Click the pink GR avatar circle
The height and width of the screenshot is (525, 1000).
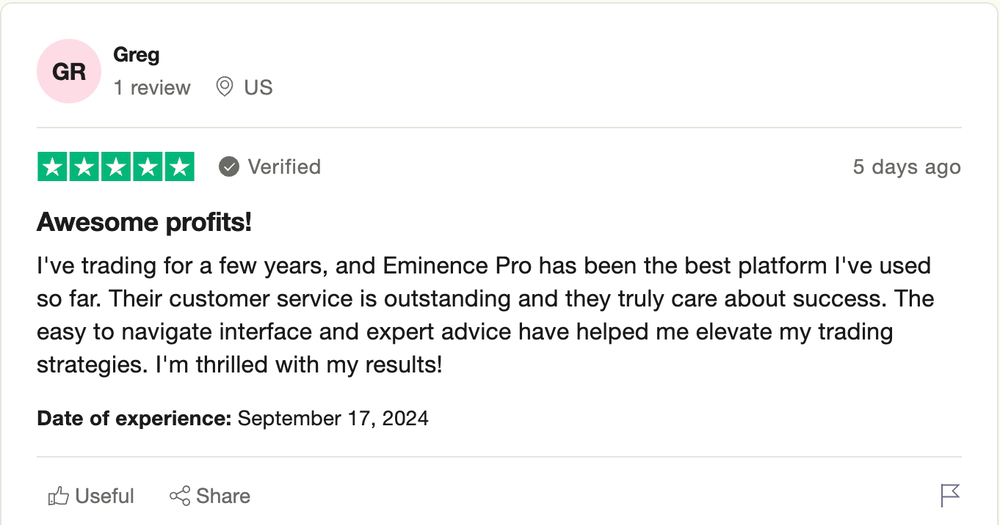[x=69, y=71]
